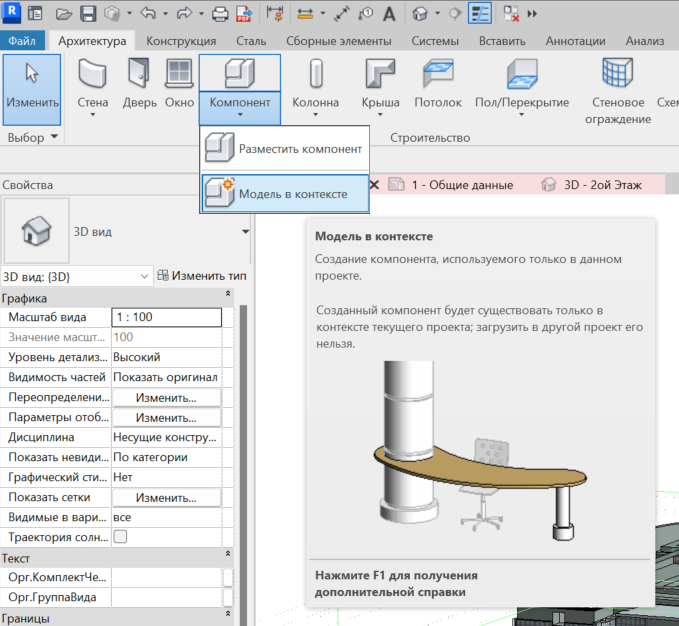Expand the undo history dropdown arrow

point(165,14)
